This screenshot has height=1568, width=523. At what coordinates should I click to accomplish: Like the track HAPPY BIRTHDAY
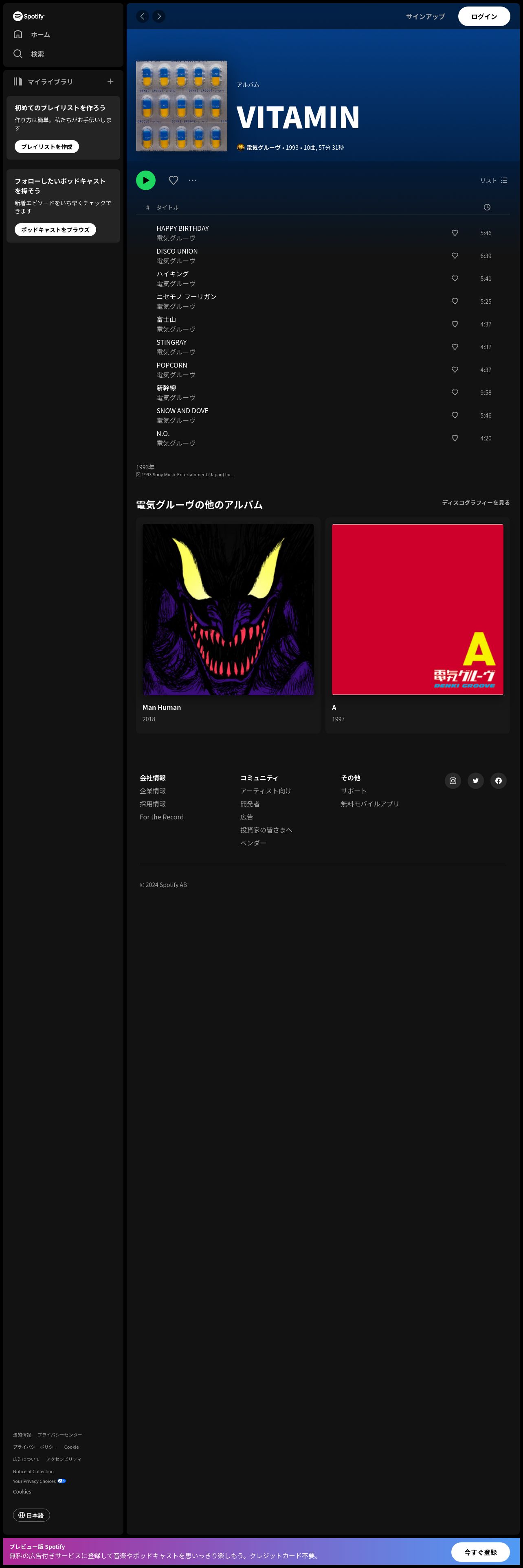pyautogui.click(x=455, y=233)
